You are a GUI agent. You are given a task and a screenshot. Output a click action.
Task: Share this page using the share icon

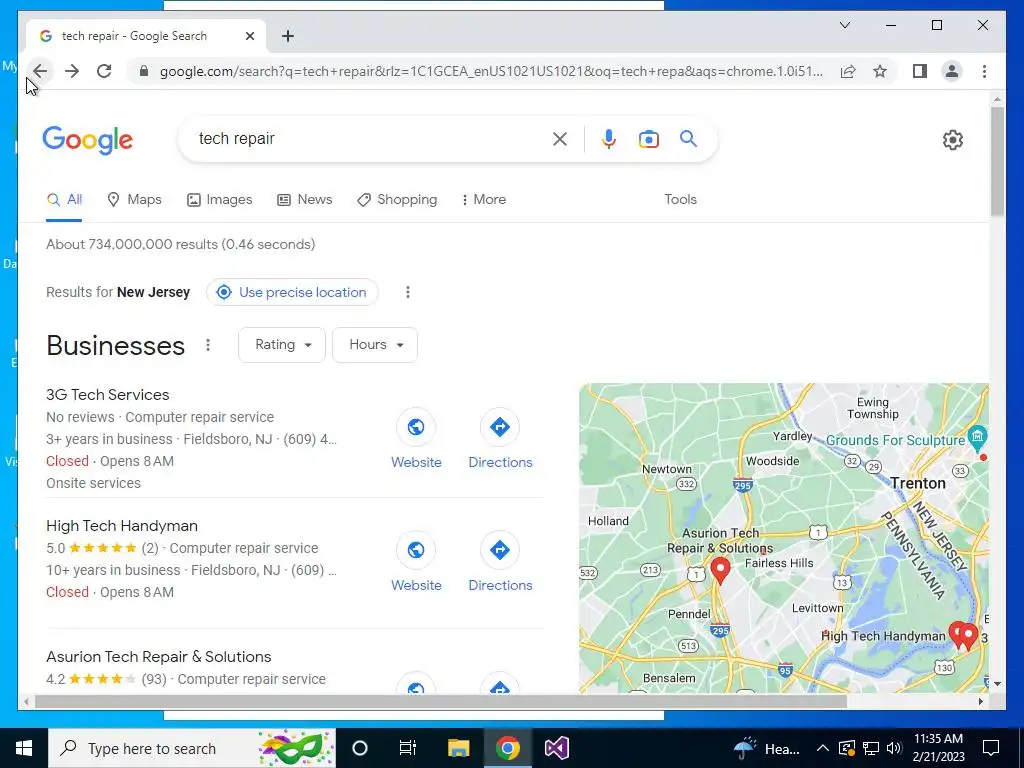pos(848,71)
